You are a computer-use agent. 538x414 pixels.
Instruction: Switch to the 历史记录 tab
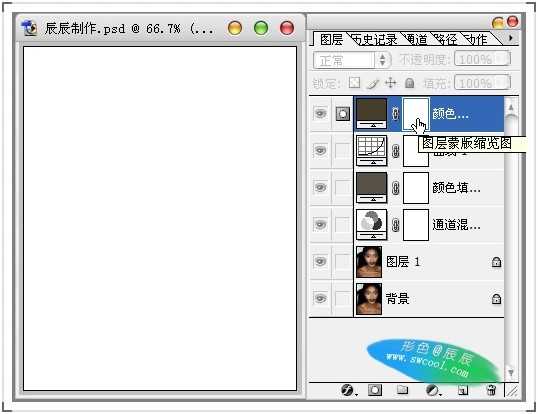tap(376, 40)
